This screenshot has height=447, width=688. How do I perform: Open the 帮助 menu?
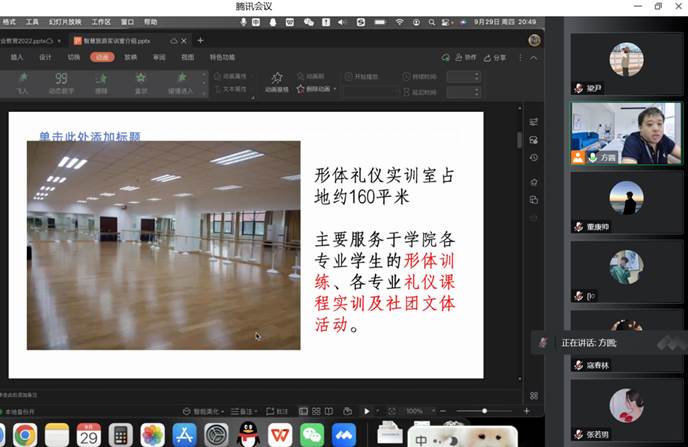click(x=150, y=22)
